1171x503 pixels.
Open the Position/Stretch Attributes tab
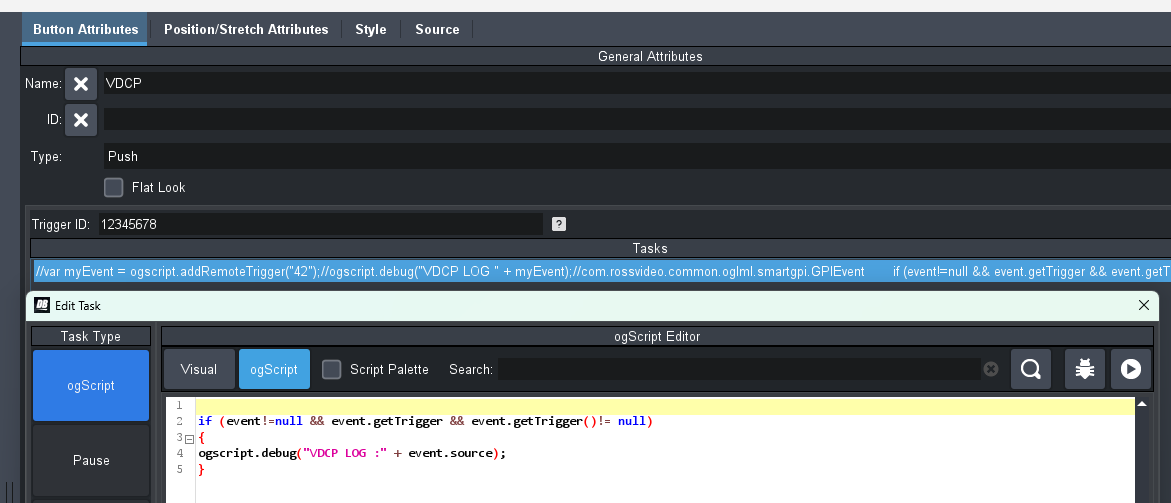click(x=246, y=29)
